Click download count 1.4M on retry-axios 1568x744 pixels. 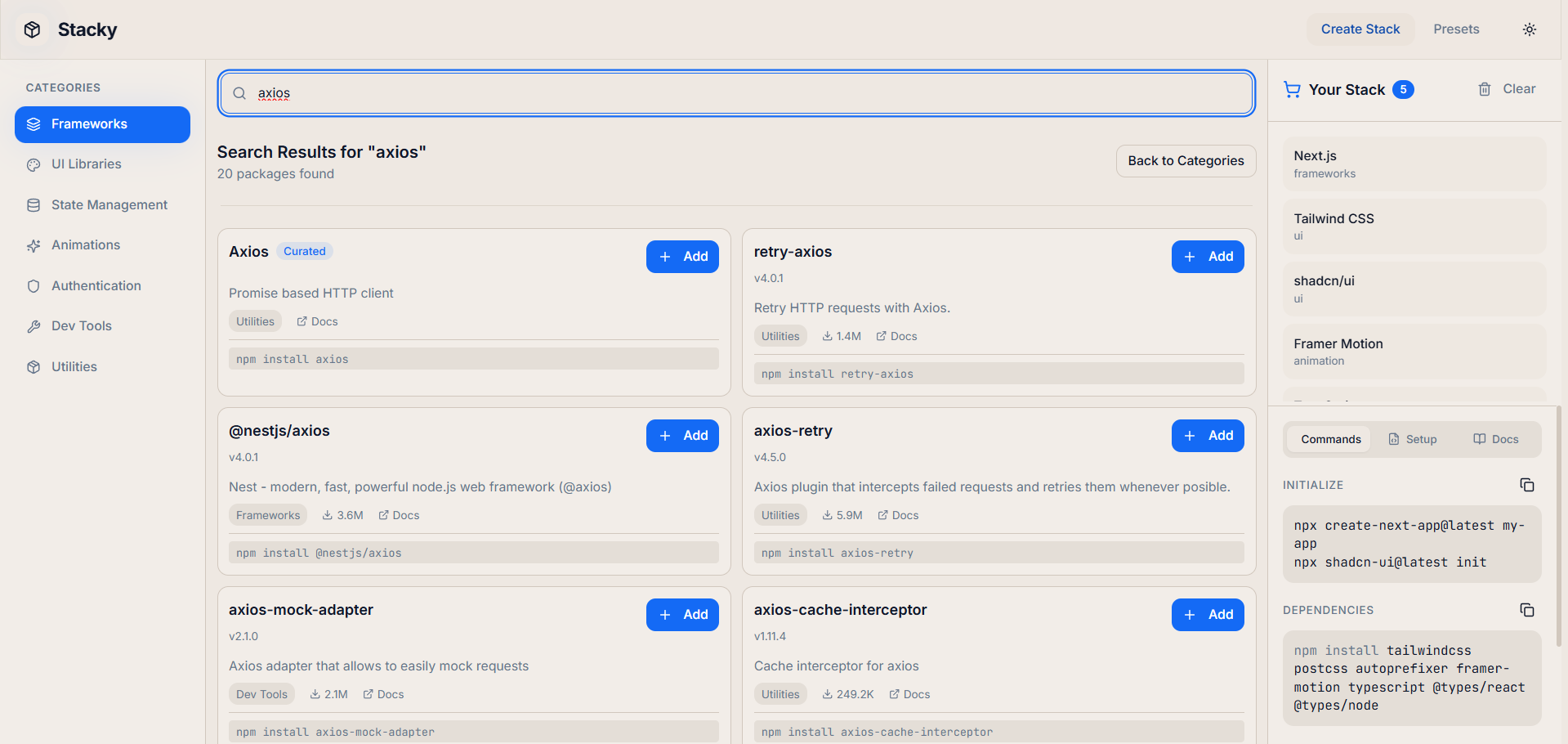[x=842, y=336]
